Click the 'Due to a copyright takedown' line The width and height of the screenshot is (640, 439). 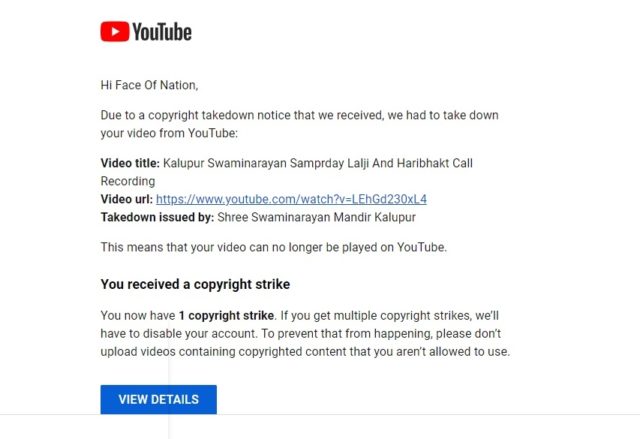click(299, 115)
